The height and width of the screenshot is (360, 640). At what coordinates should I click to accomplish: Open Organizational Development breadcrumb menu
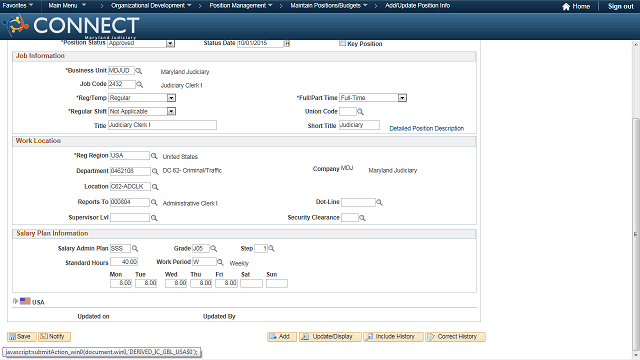pos(151,6)
